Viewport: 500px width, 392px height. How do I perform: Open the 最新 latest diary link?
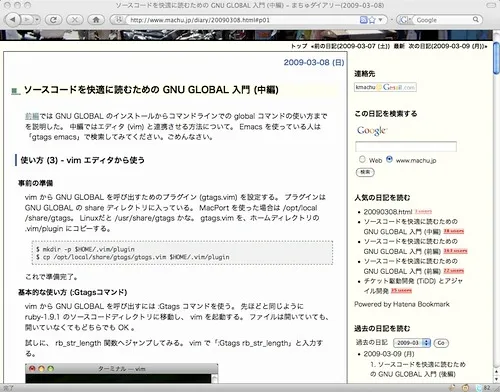pyautogui.click(x=399, y=46)
